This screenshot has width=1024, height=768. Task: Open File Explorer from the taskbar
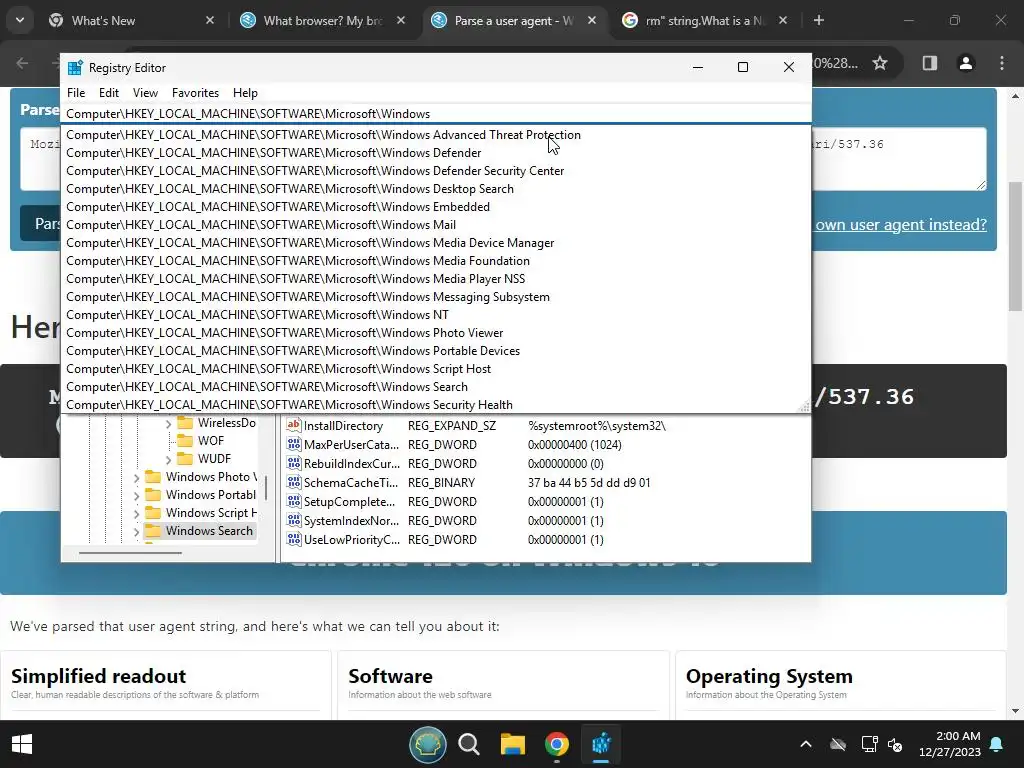513,744
